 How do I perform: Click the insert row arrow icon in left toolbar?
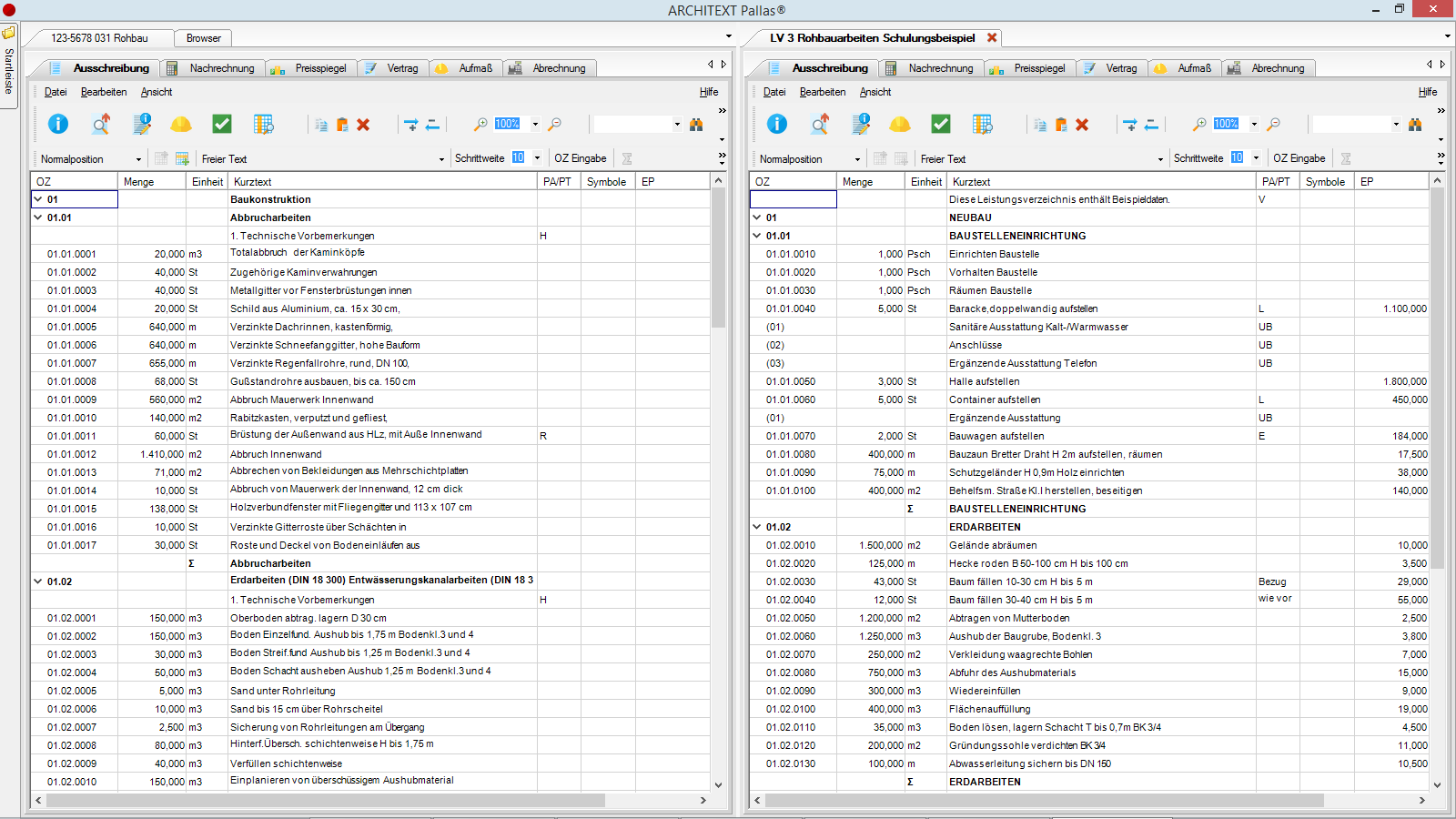[x=410, y=125]
